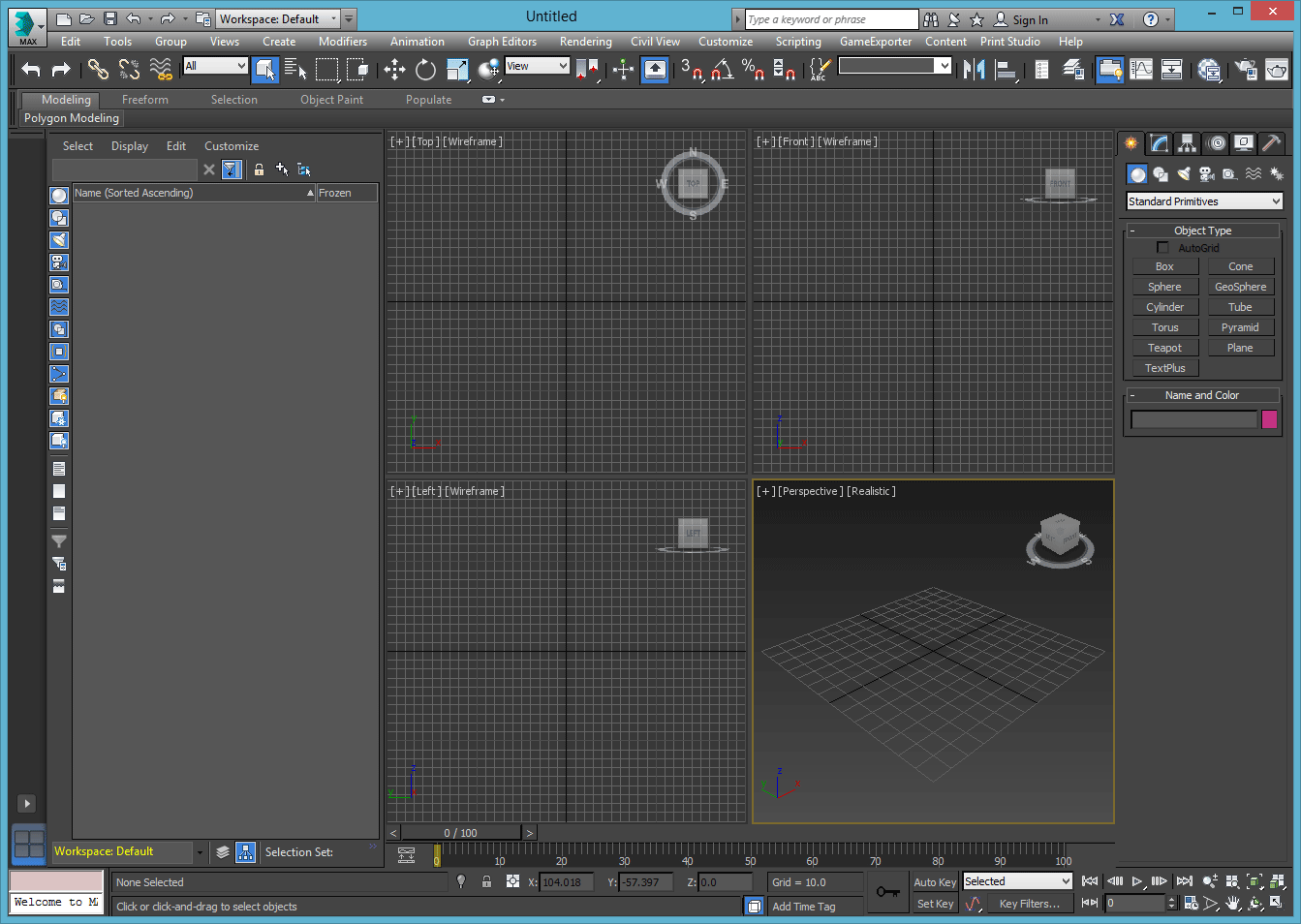Viewport: 1301px width, 924px height.
Task: Open Select by Name dialog
Action: 295,69
